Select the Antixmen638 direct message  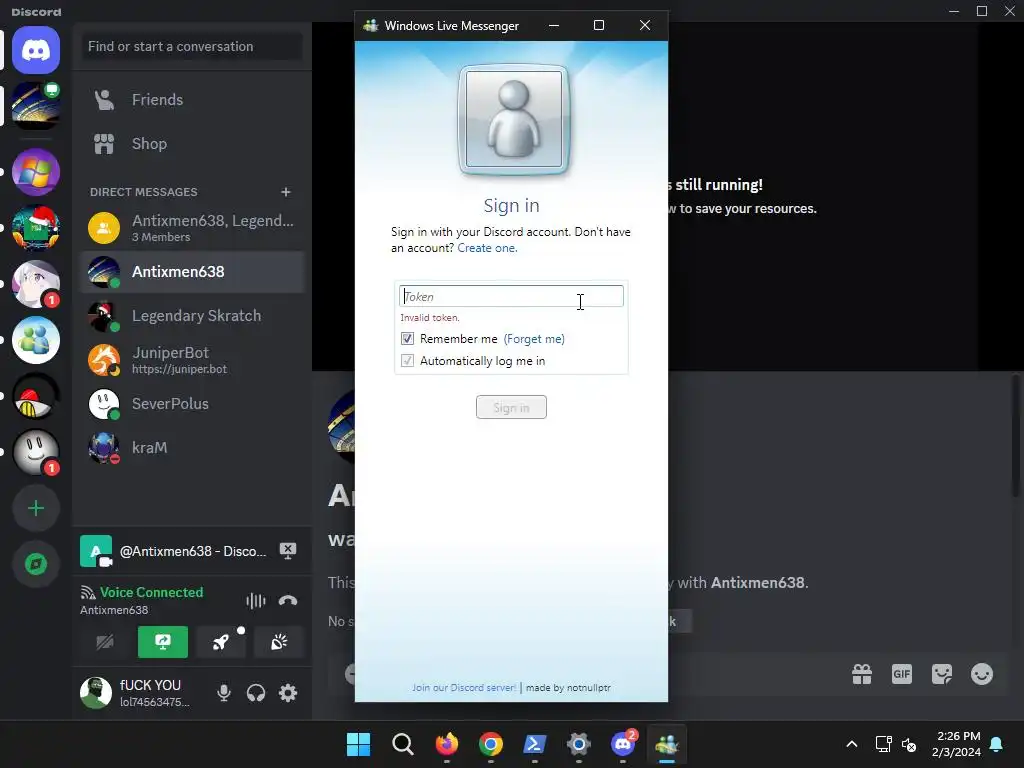tap(191, 272)
